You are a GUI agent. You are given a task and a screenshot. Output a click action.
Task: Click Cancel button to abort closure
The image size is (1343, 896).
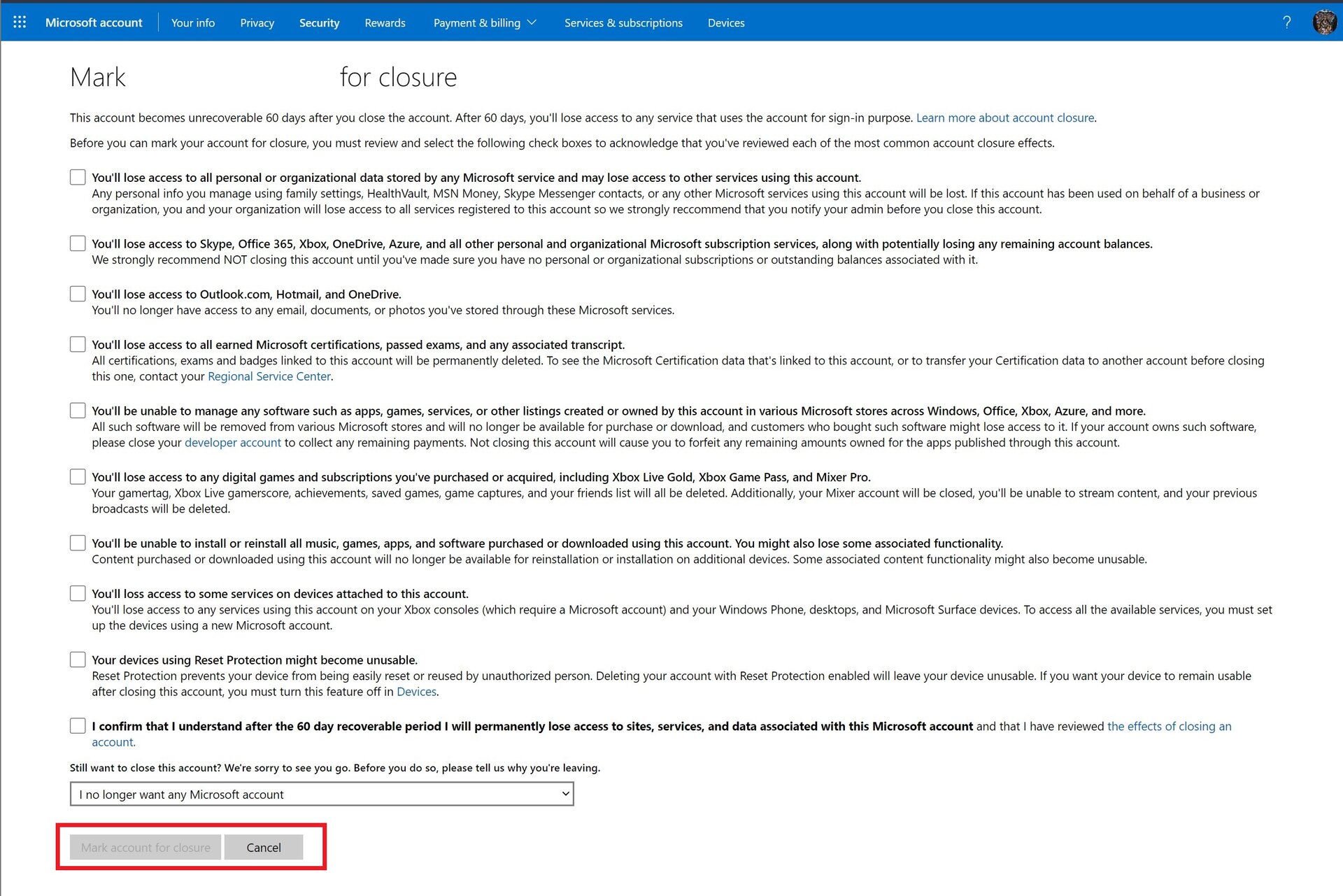click(263, 847)
